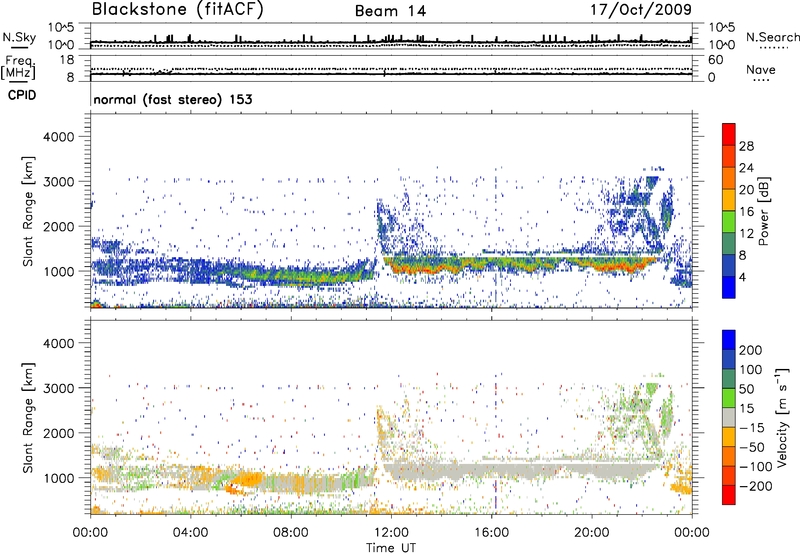Click the '200' tick on Velocity colorbar
The width and height of the screenshot is (800, 554).
(x=751, y=350)
